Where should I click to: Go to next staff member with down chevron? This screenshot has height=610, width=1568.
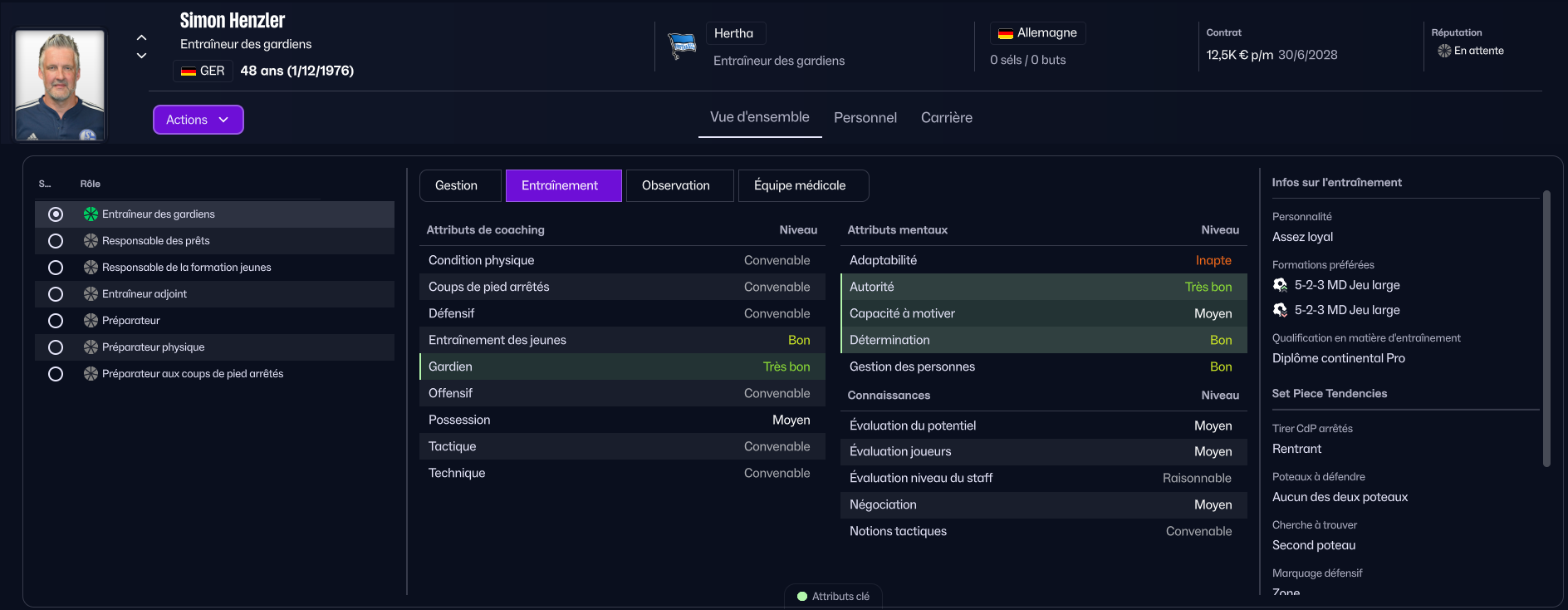[141, 56]
